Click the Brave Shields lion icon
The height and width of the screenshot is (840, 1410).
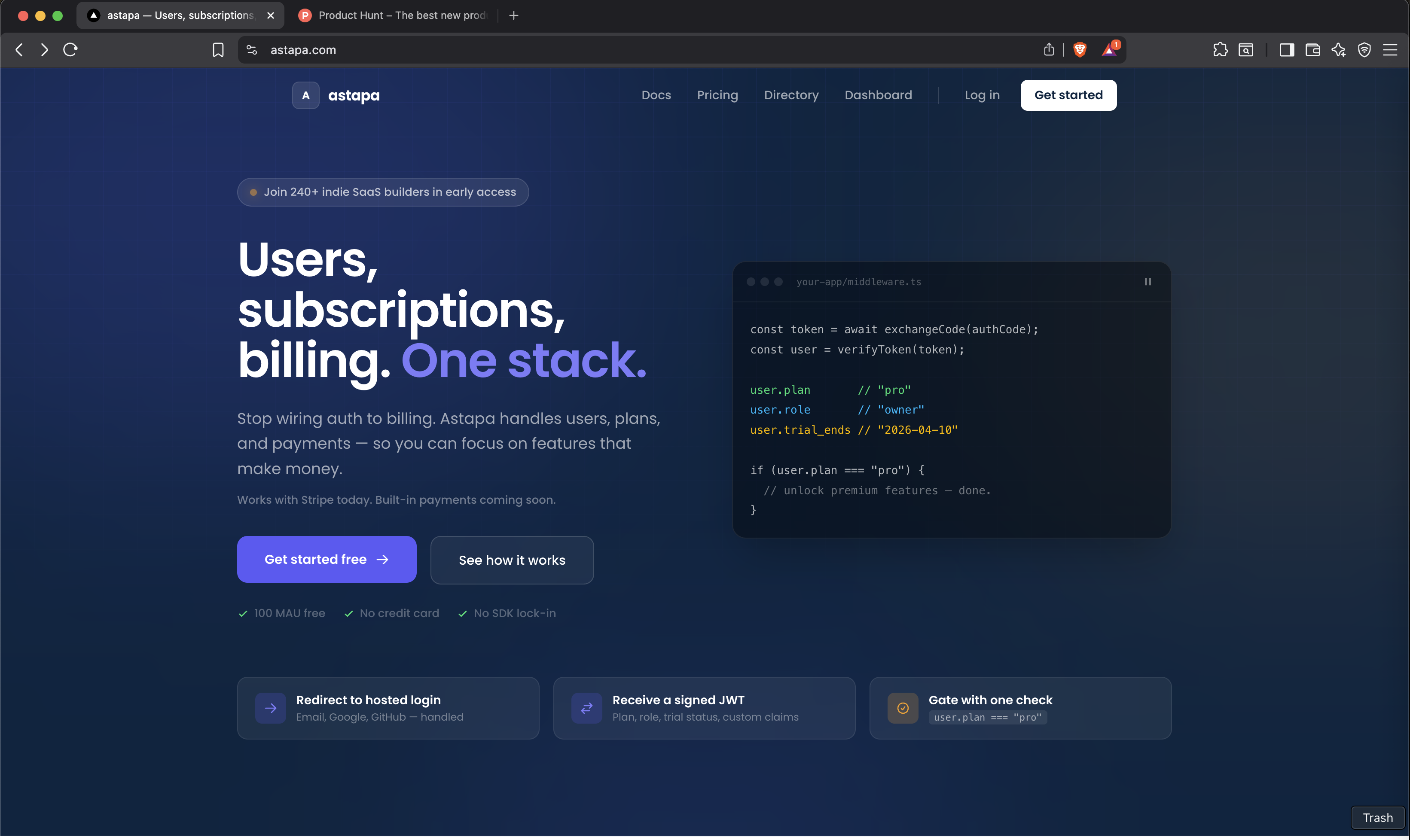(1079, 50)
